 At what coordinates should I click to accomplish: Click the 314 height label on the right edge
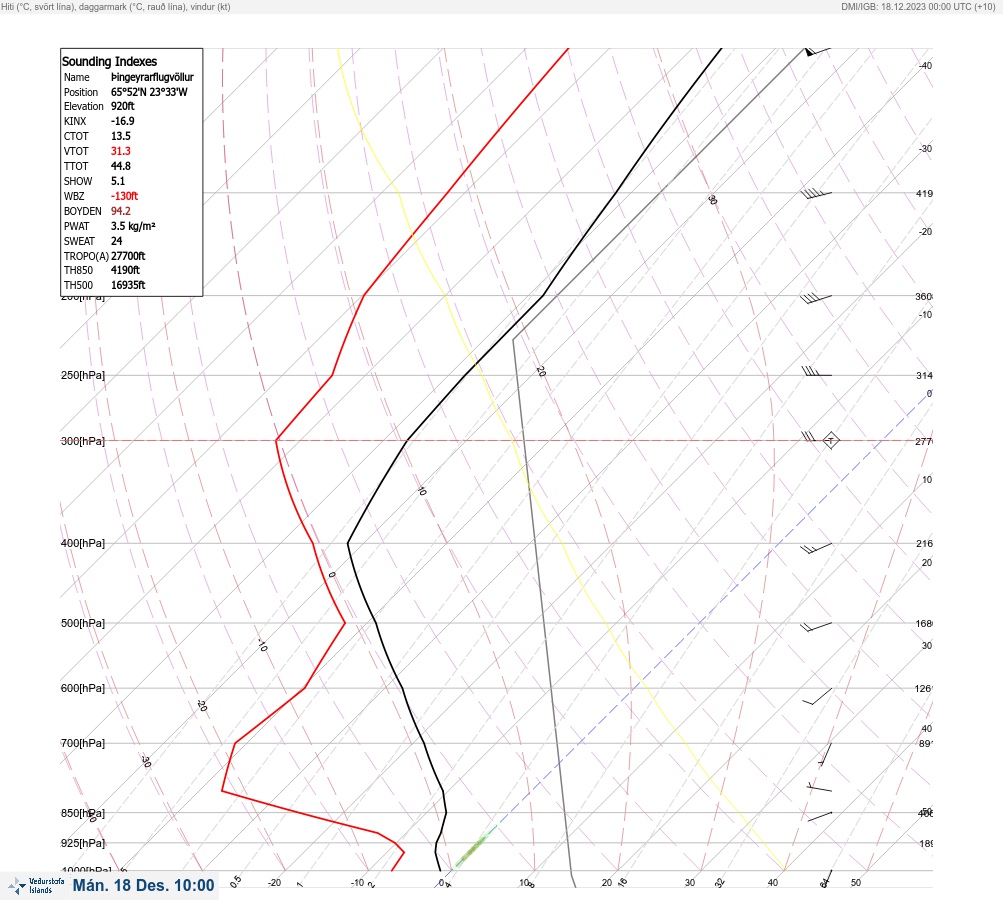pos(924,375)
